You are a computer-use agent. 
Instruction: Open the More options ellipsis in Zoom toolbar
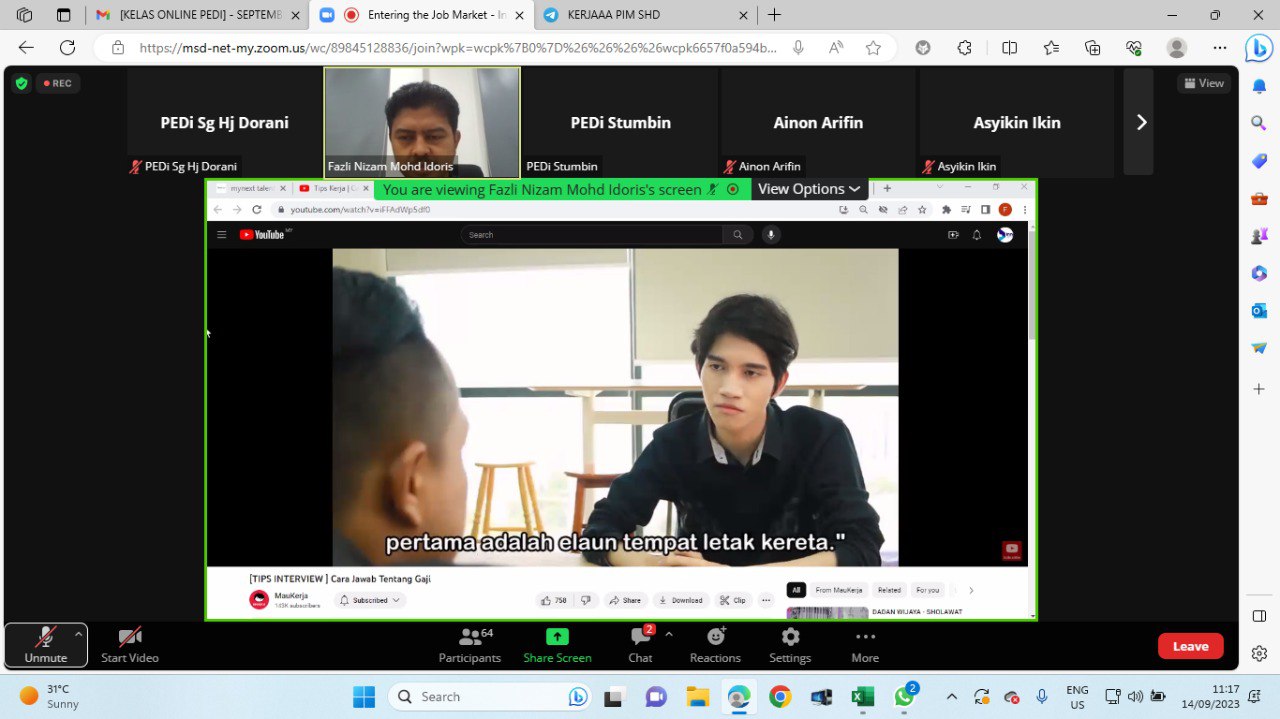click(x=865, y=645)
